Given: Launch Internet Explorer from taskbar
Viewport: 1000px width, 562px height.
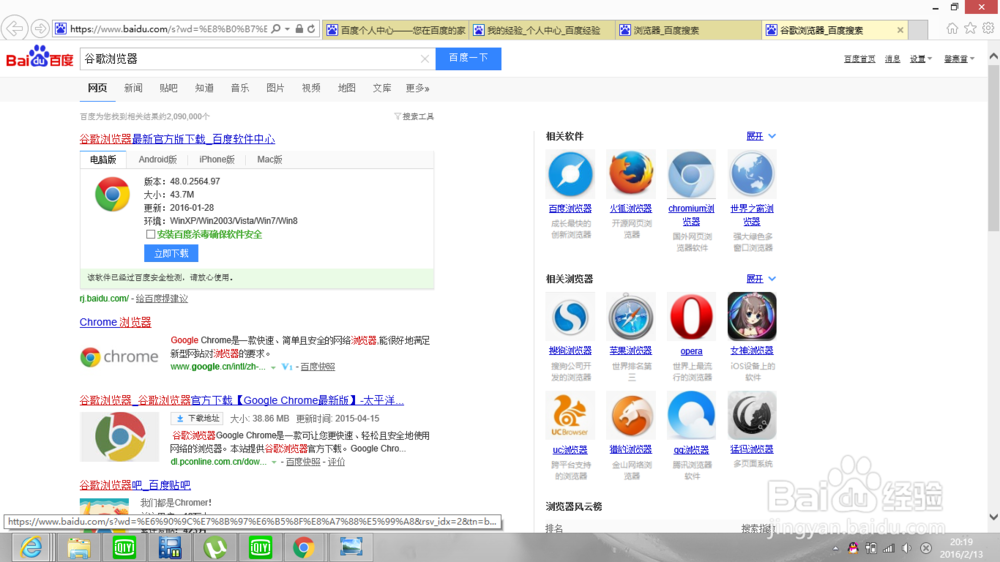Looking at the screenshot, I should pyautogui.click(x=31, y=547).
